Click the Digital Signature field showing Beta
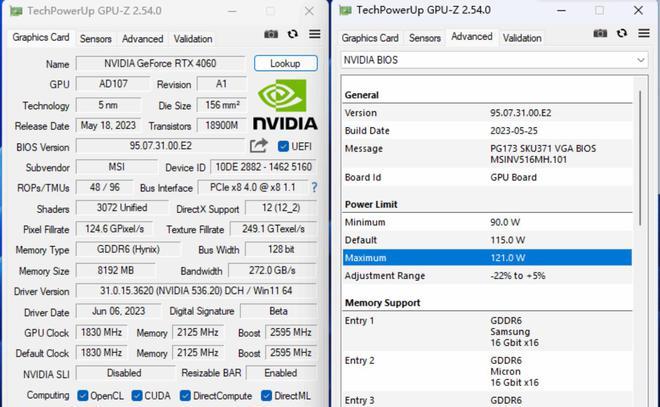Image resolution: width=660 pixels, height=407 pixels. (x=279, y=311)
